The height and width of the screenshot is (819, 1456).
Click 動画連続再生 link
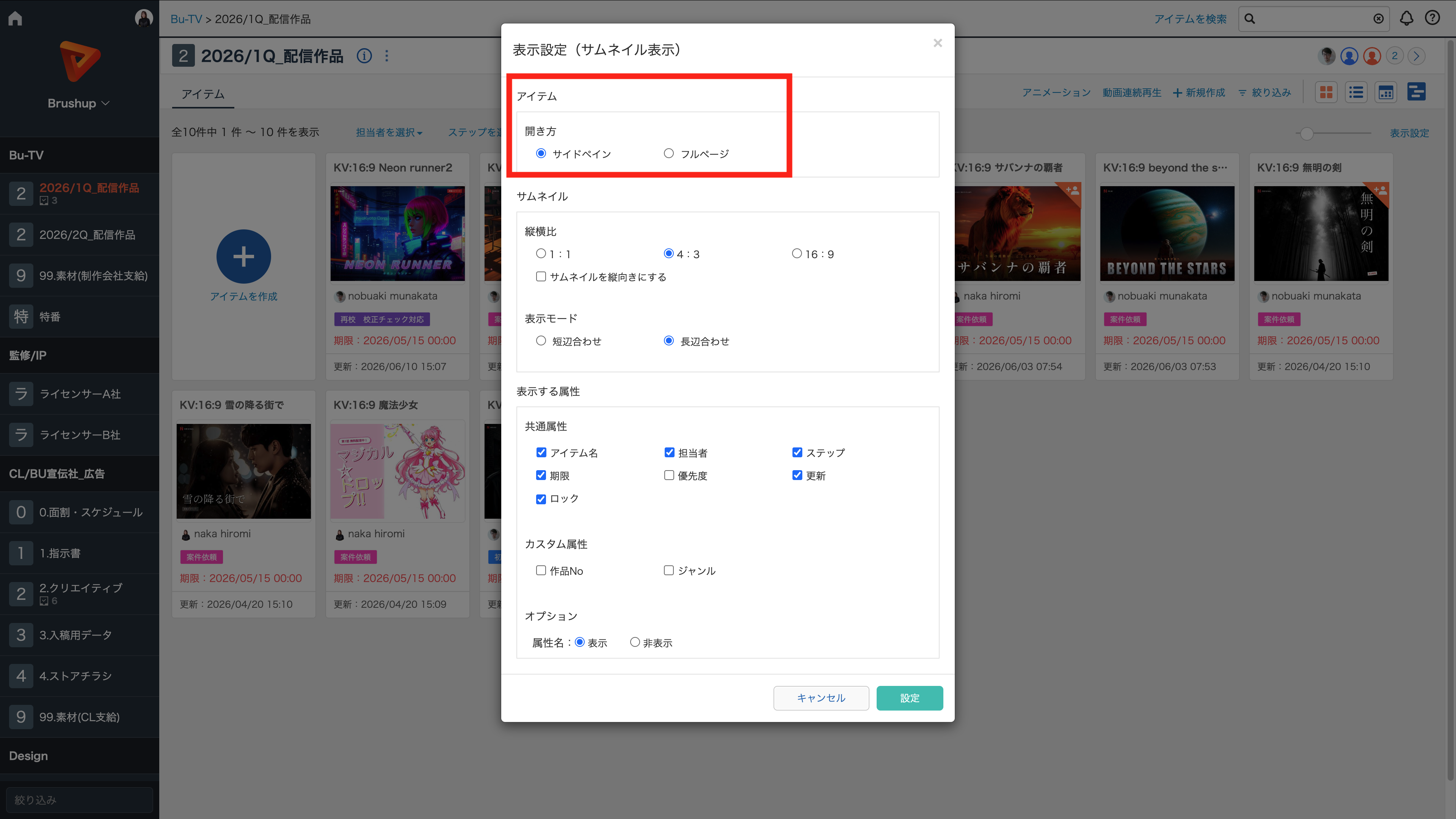[1131, 93]
